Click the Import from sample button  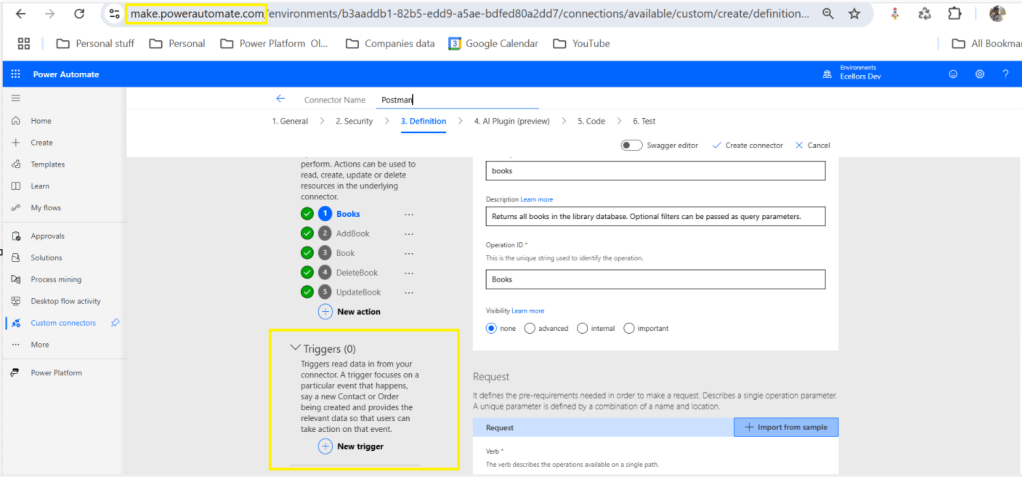click(786, 427)
